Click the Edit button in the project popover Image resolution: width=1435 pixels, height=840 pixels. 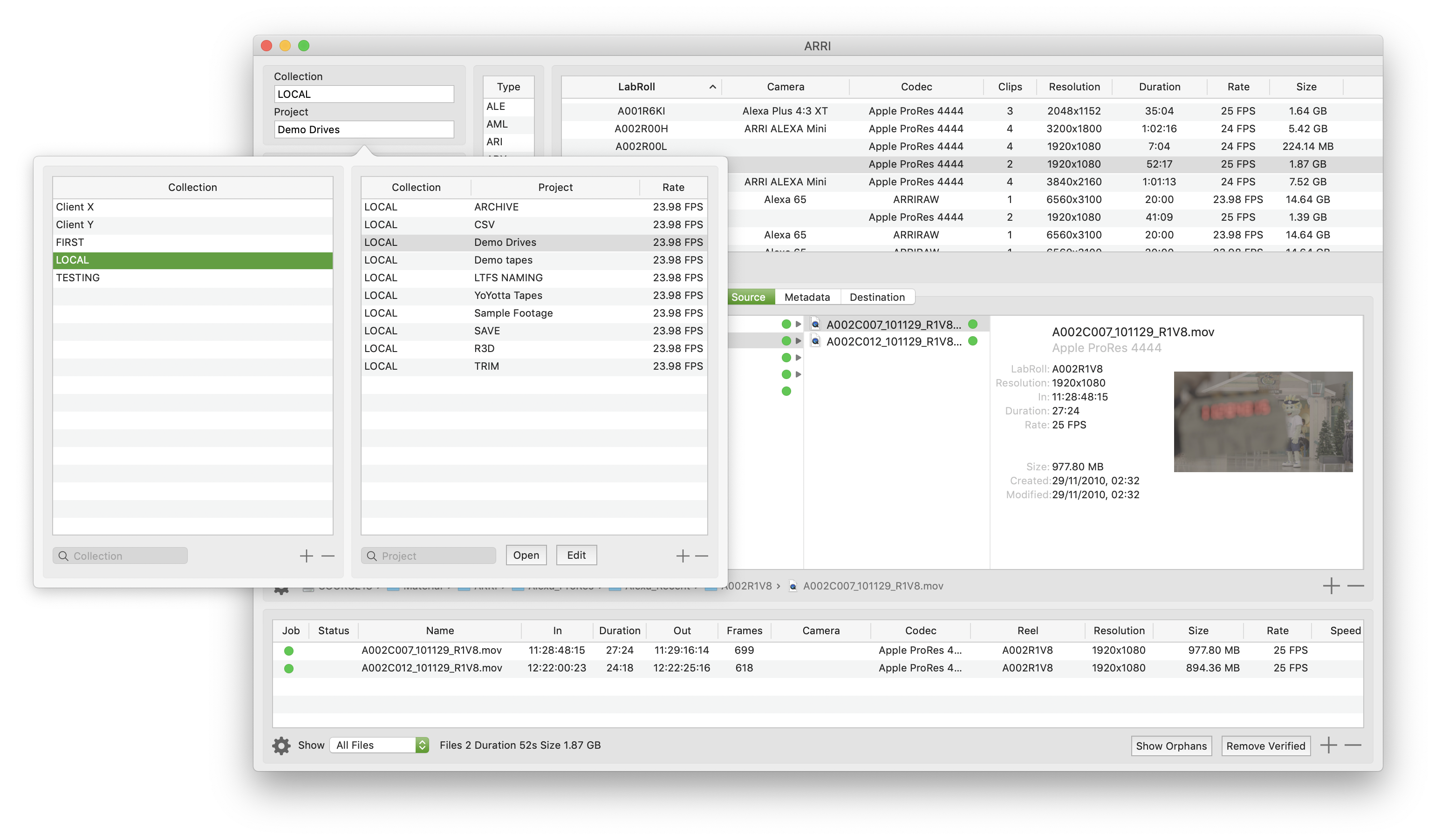[x=576, y=555]
